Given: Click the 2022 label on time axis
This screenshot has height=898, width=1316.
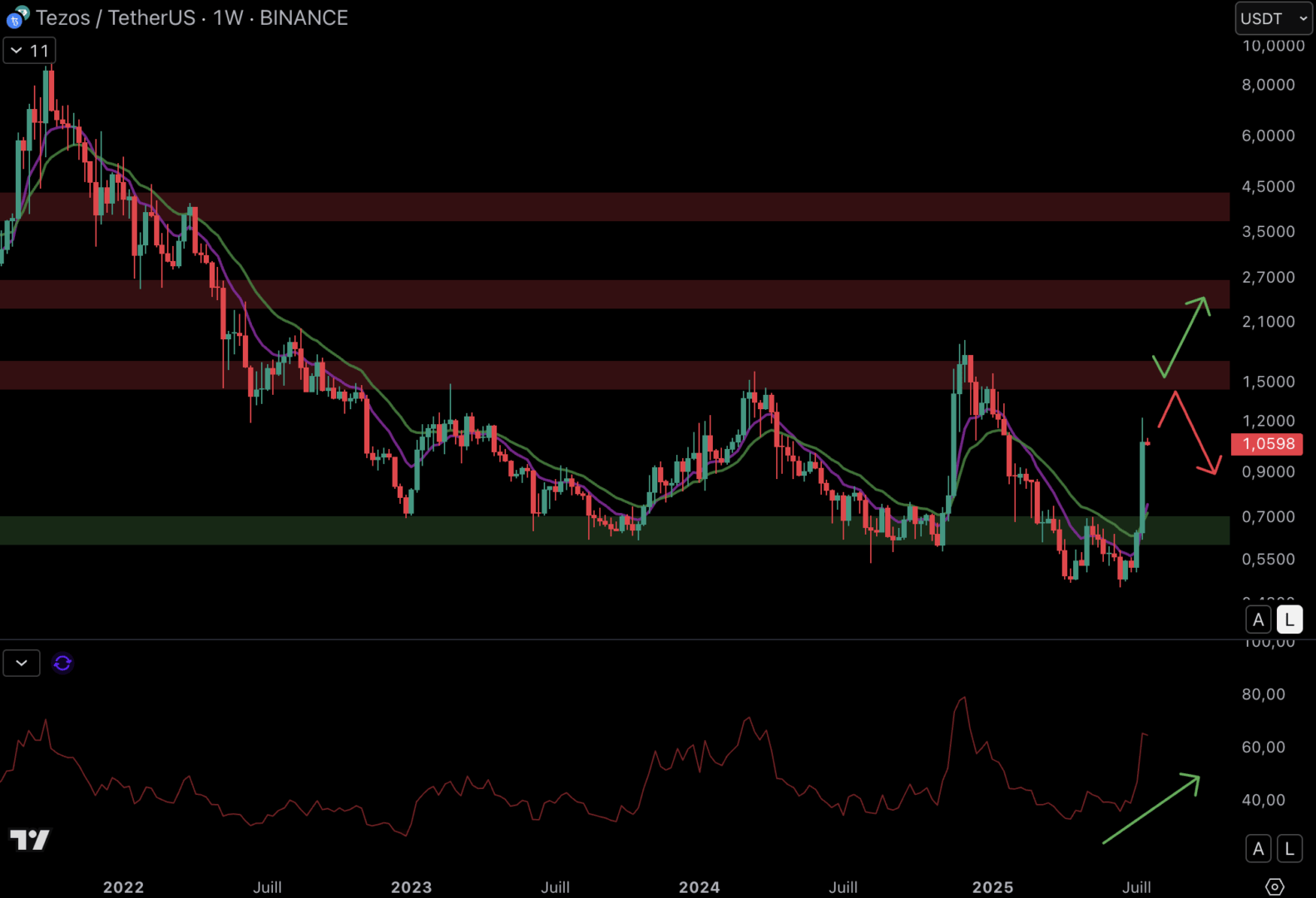Looking at the screenshot, I should [123, 887].
